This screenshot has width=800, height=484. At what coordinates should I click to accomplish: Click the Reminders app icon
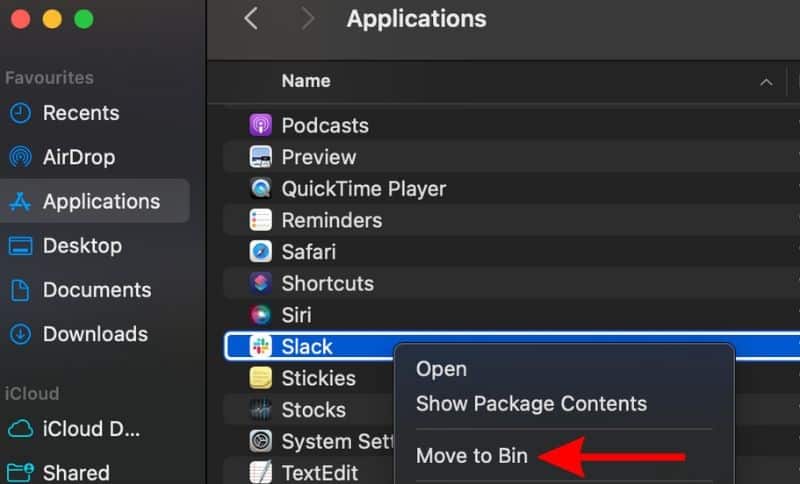coord(261,220)
